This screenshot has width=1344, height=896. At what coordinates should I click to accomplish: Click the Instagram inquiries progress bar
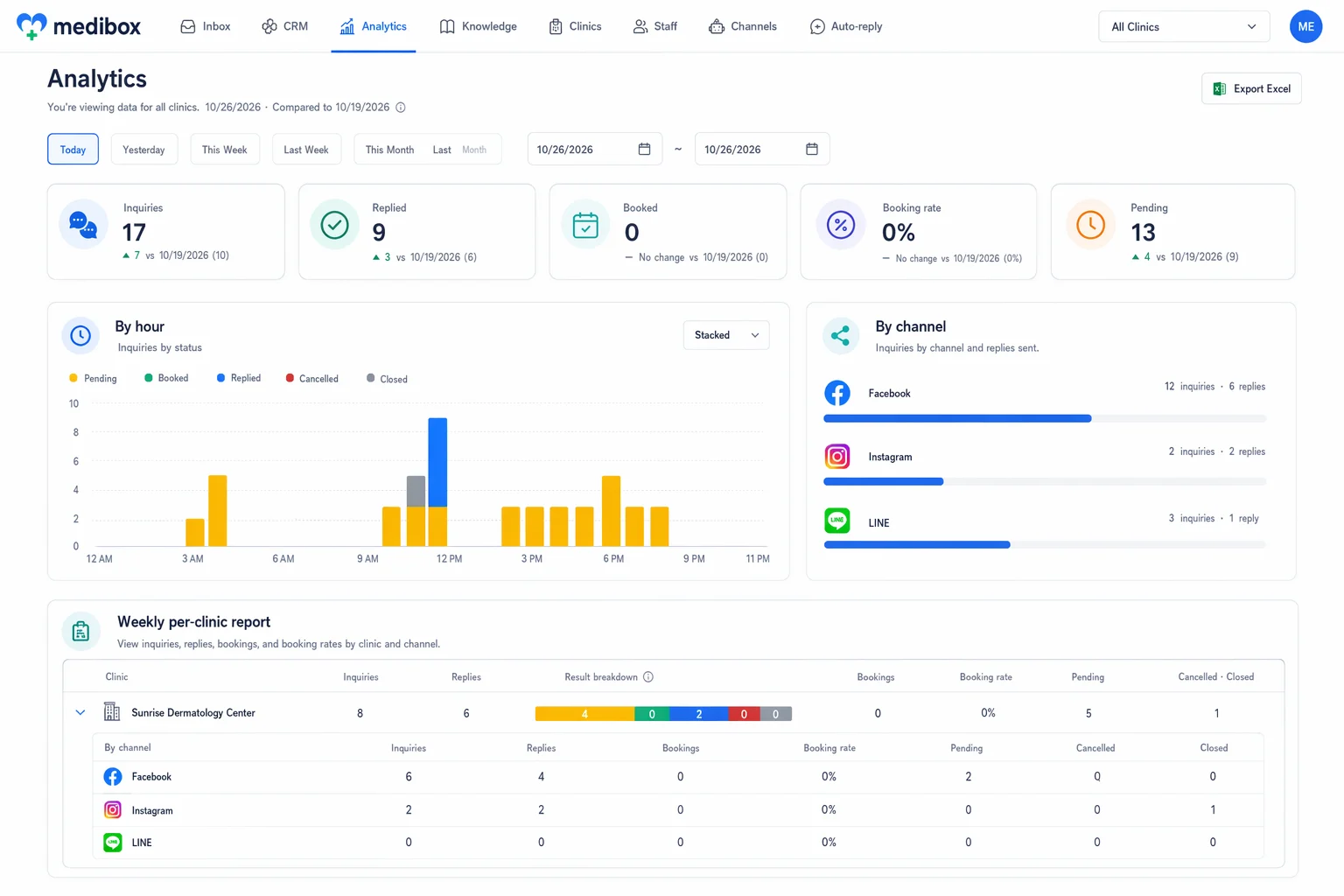coord(1045,481)
